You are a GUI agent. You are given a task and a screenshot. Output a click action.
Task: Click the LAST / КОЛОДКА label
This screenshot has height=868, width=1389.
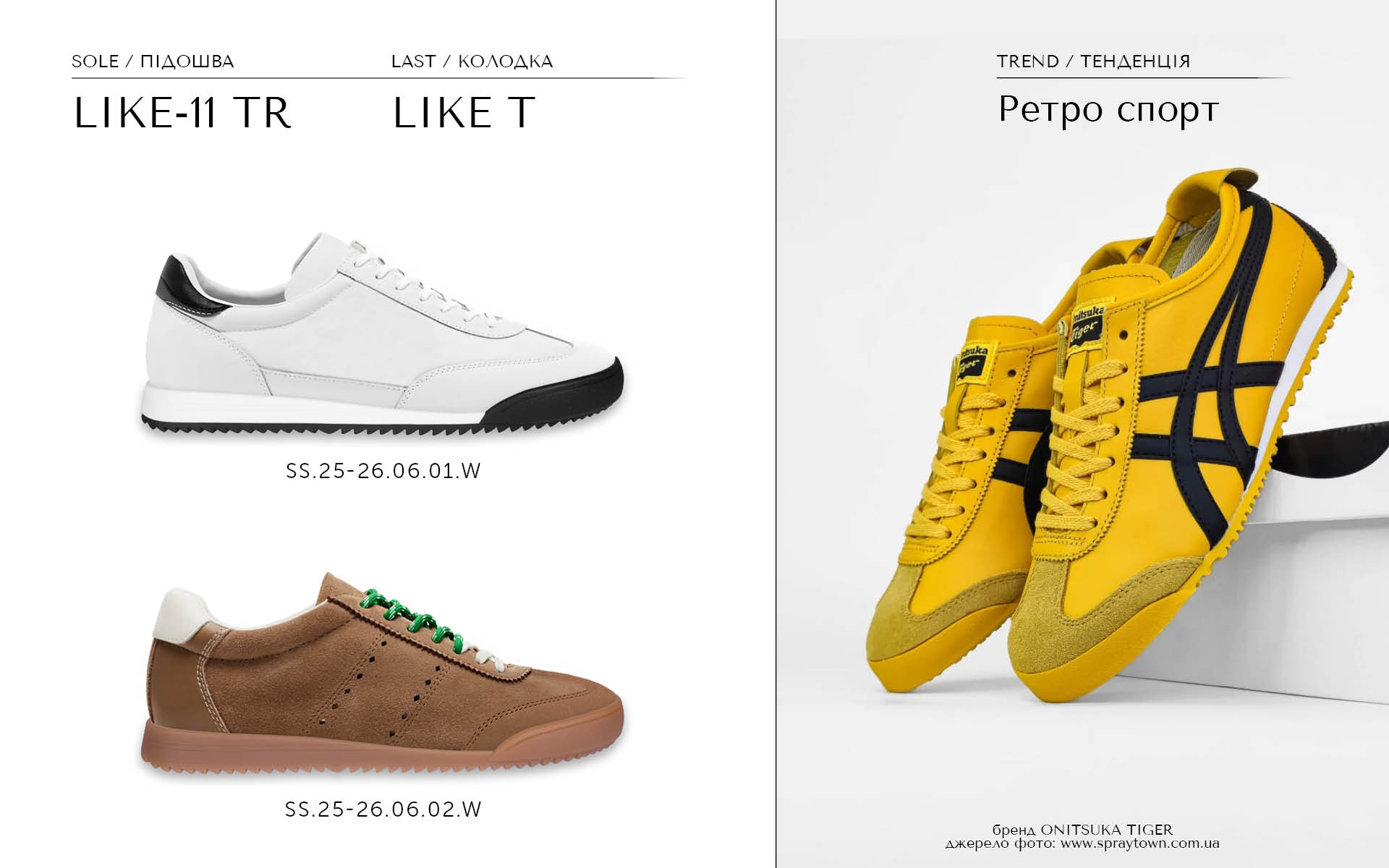(472, 61)
